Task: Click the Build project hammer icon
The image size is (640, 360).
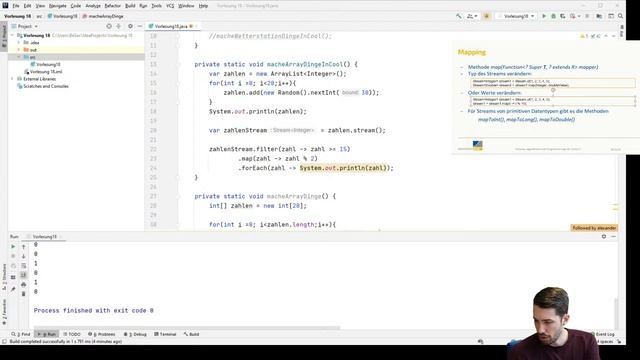Action: (459, 16)
